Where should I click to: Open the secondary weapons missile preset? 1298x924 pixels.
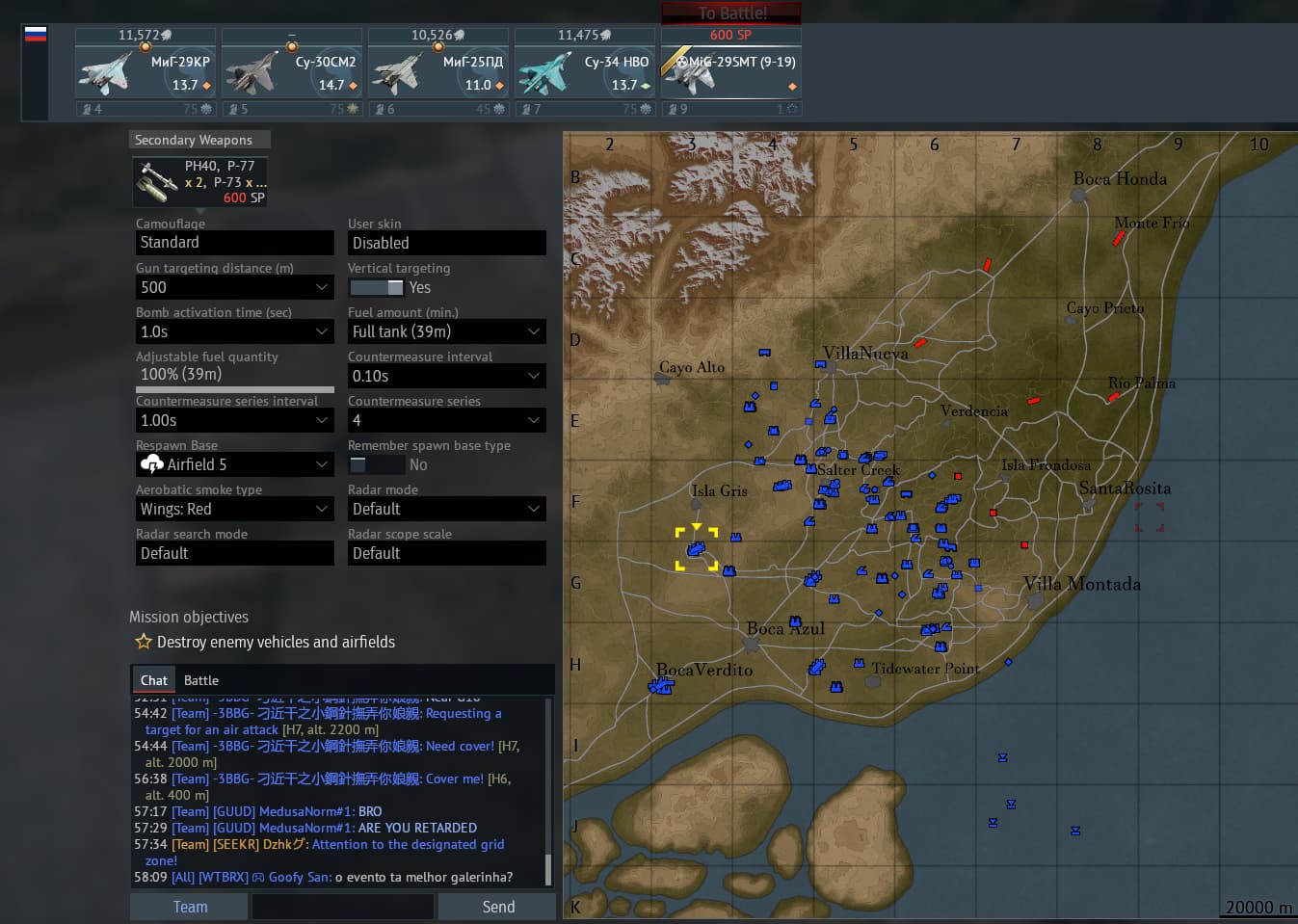(199, 182)
